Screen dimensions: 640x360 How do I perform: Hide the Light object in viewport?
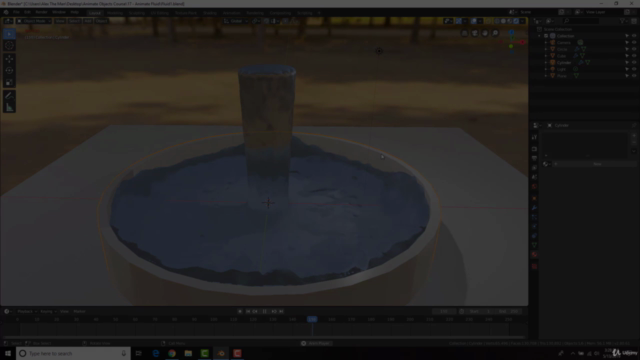point(634,69)
